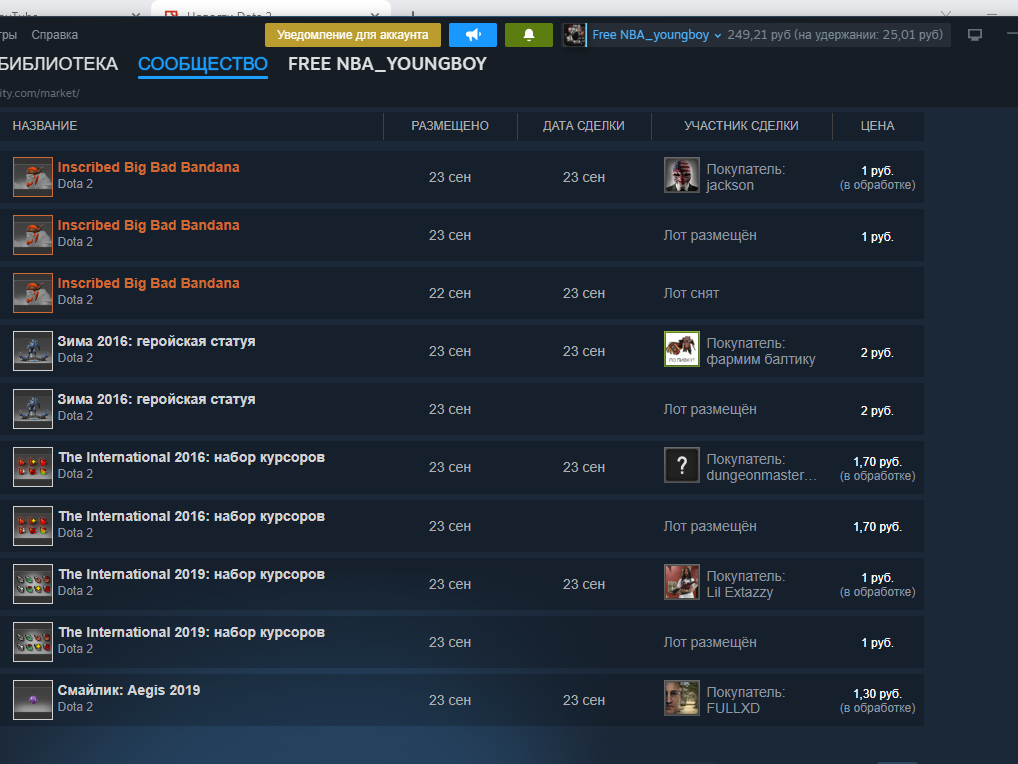Click The International 2019 cursor pack thumbnail
1018x764 pixels.
(x=33, y=584)
